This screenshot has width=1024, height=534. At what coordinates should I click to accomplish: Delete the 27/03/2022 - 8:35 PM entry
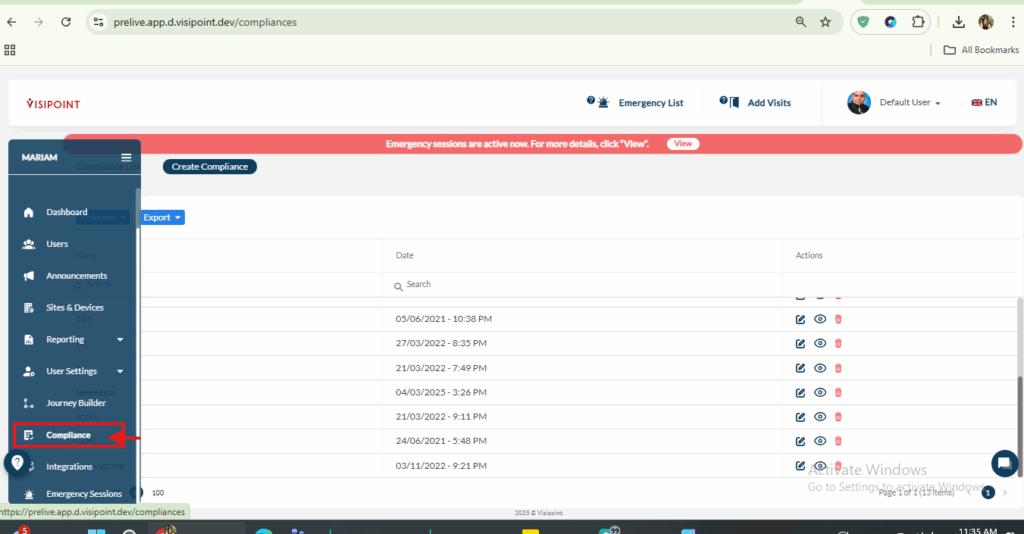[x=838, y=343]
